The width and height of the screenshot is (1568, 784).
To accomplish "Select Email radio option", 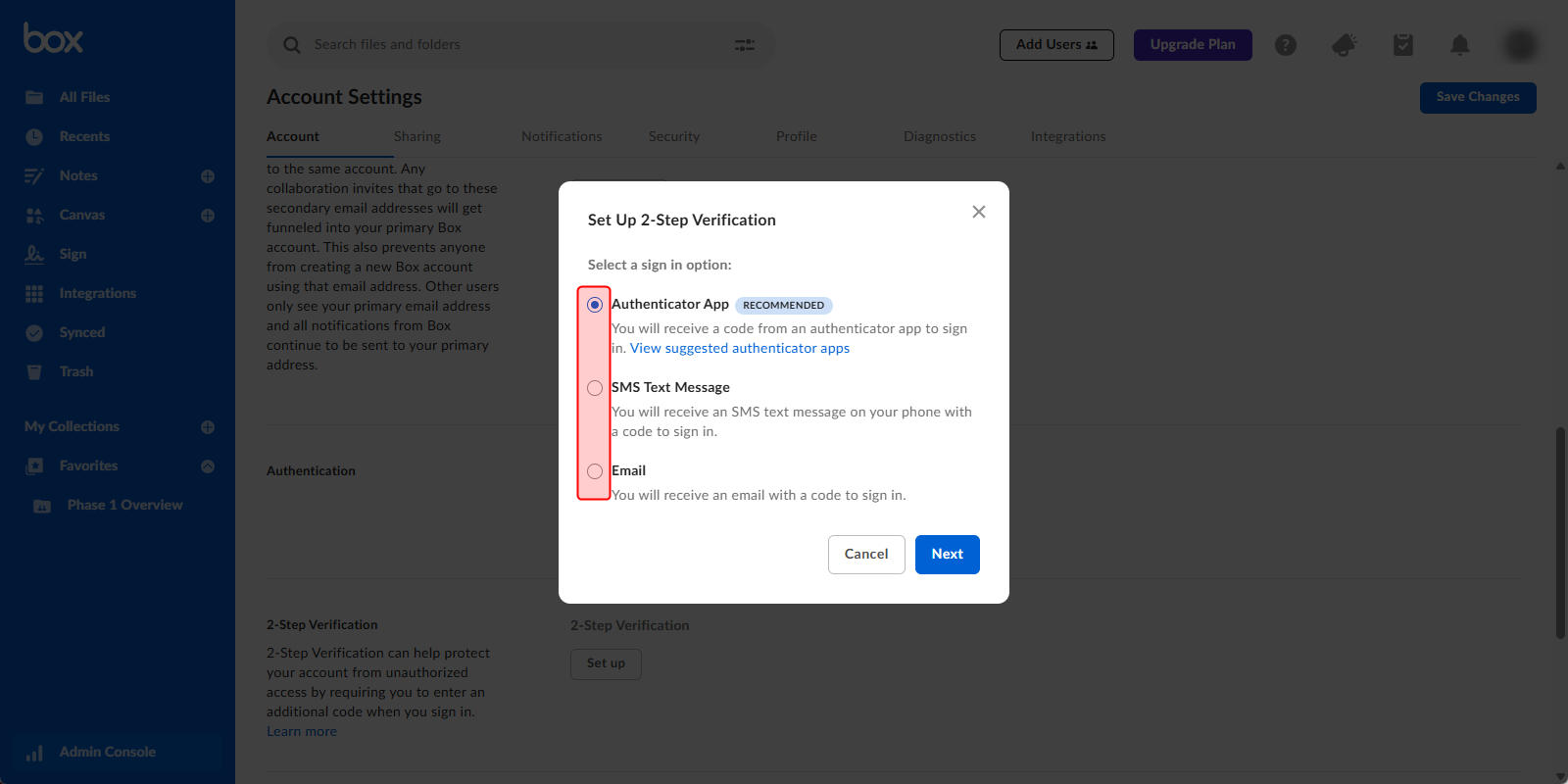I will pos(595,471).
